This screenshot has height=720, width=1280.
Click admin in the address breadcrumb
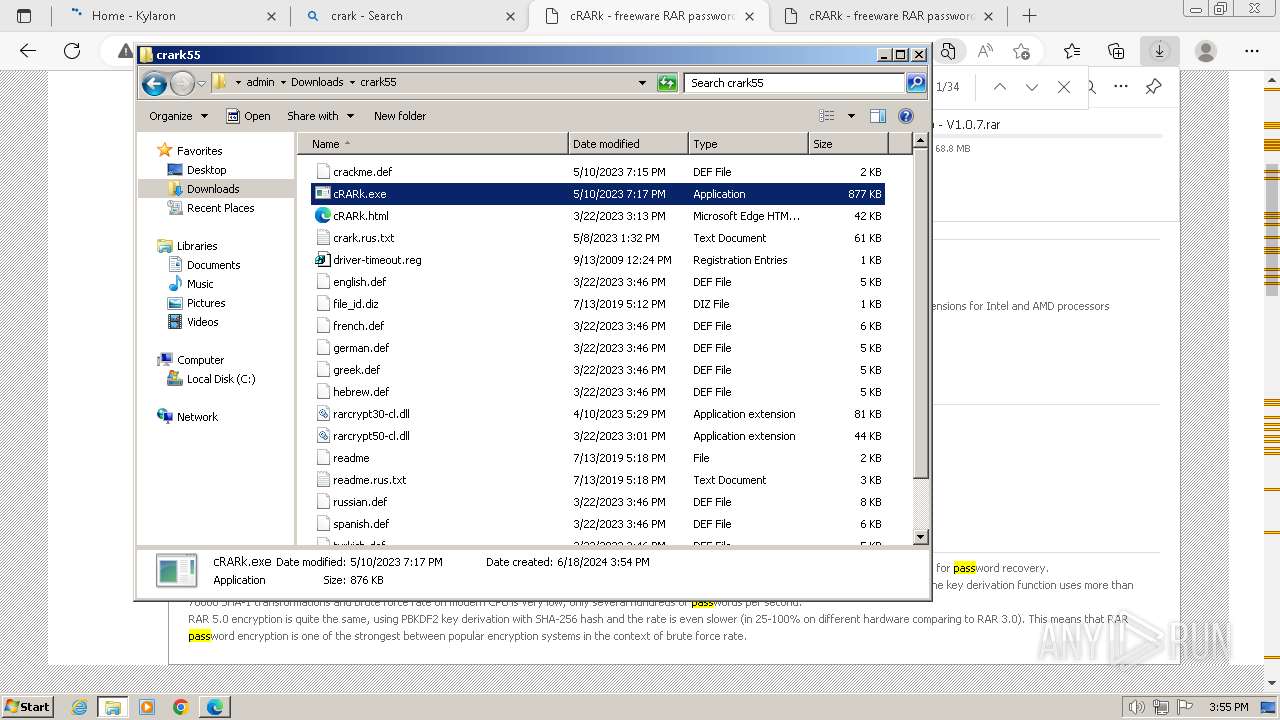(260, 83)
